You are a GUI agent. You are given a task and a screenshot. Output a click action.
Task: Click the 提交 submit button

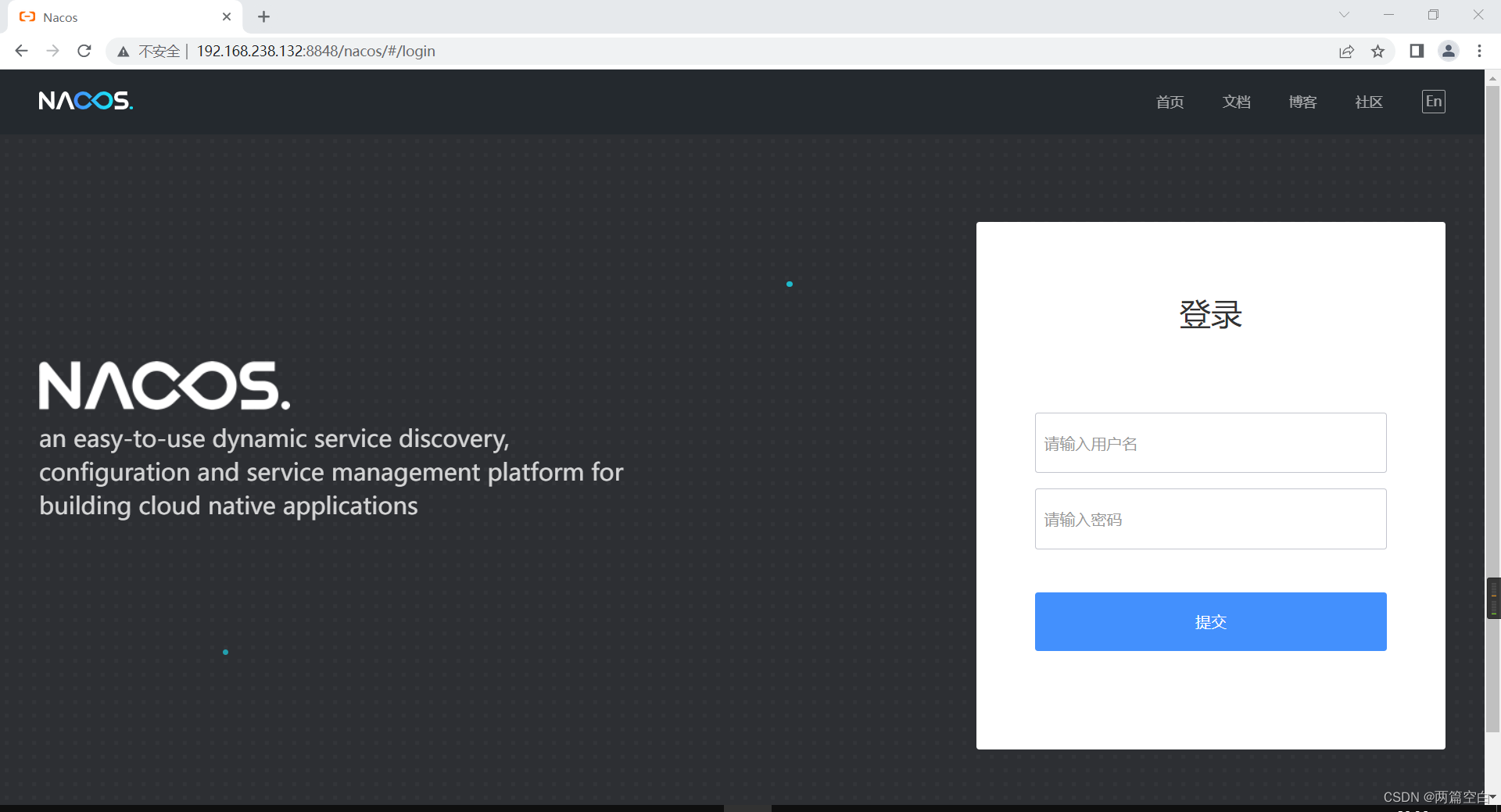click(x=1210, y=621)
